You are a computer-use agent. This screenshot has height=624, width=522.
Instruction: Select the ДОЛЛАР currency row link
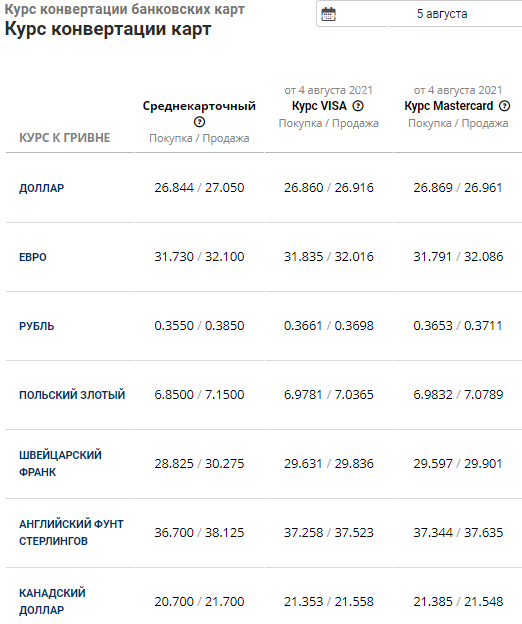[41, 188]
